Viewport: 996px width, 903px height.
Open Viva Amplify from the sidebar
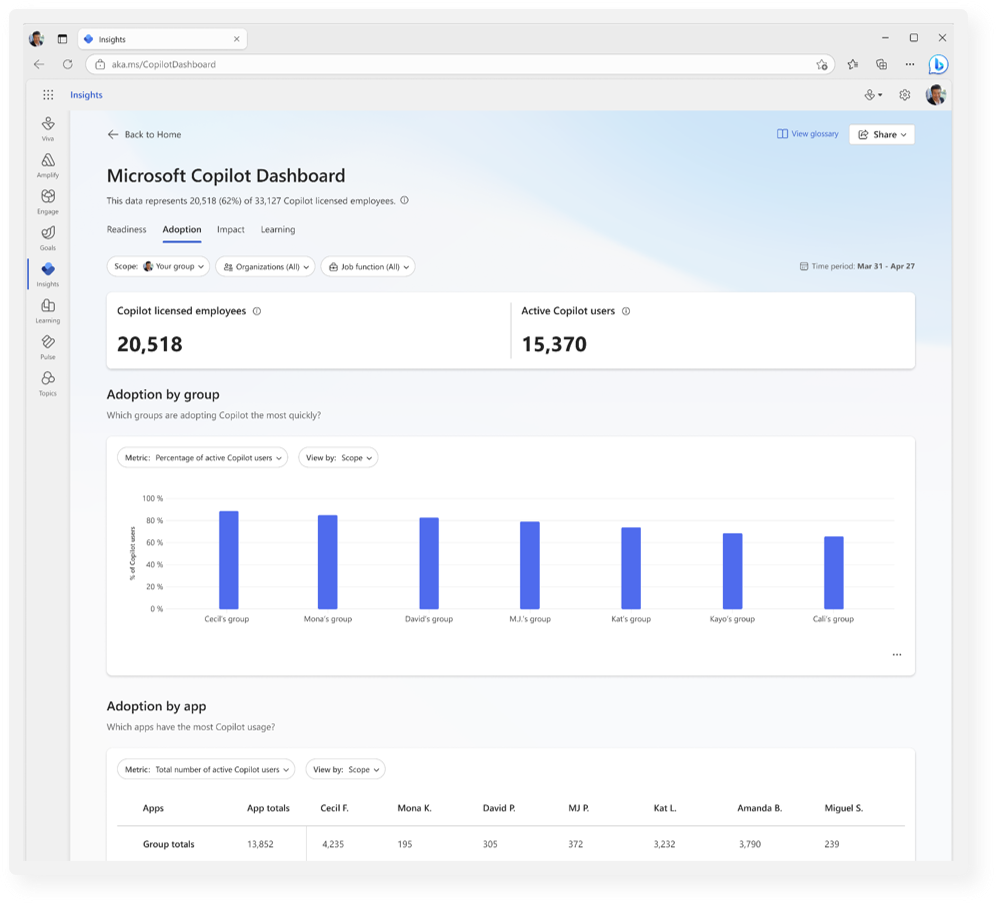[x=48, y=164]
